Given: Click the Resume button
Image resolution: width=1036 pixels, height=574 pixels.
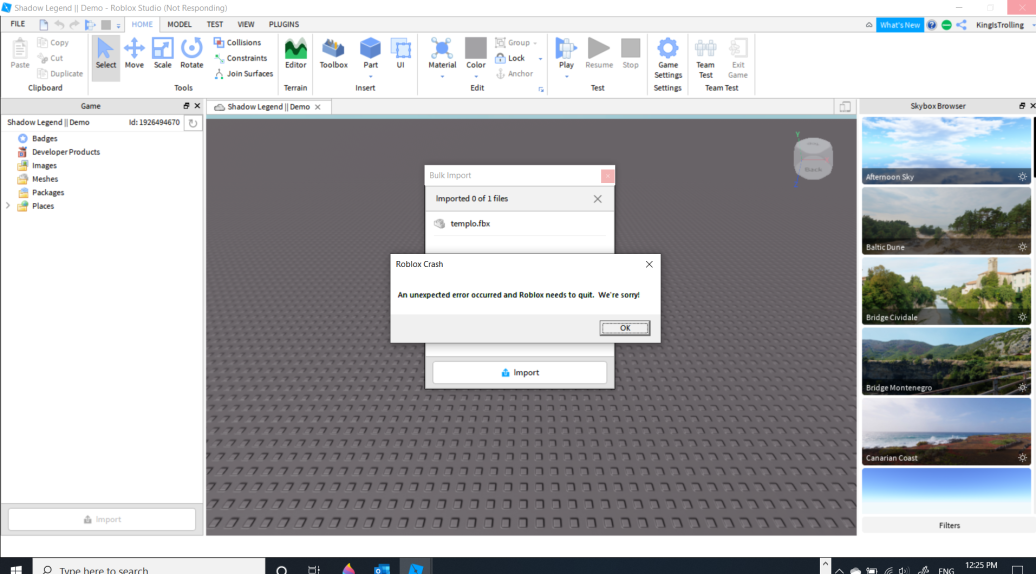Looking at the screenshot, I should click(599, 54).
